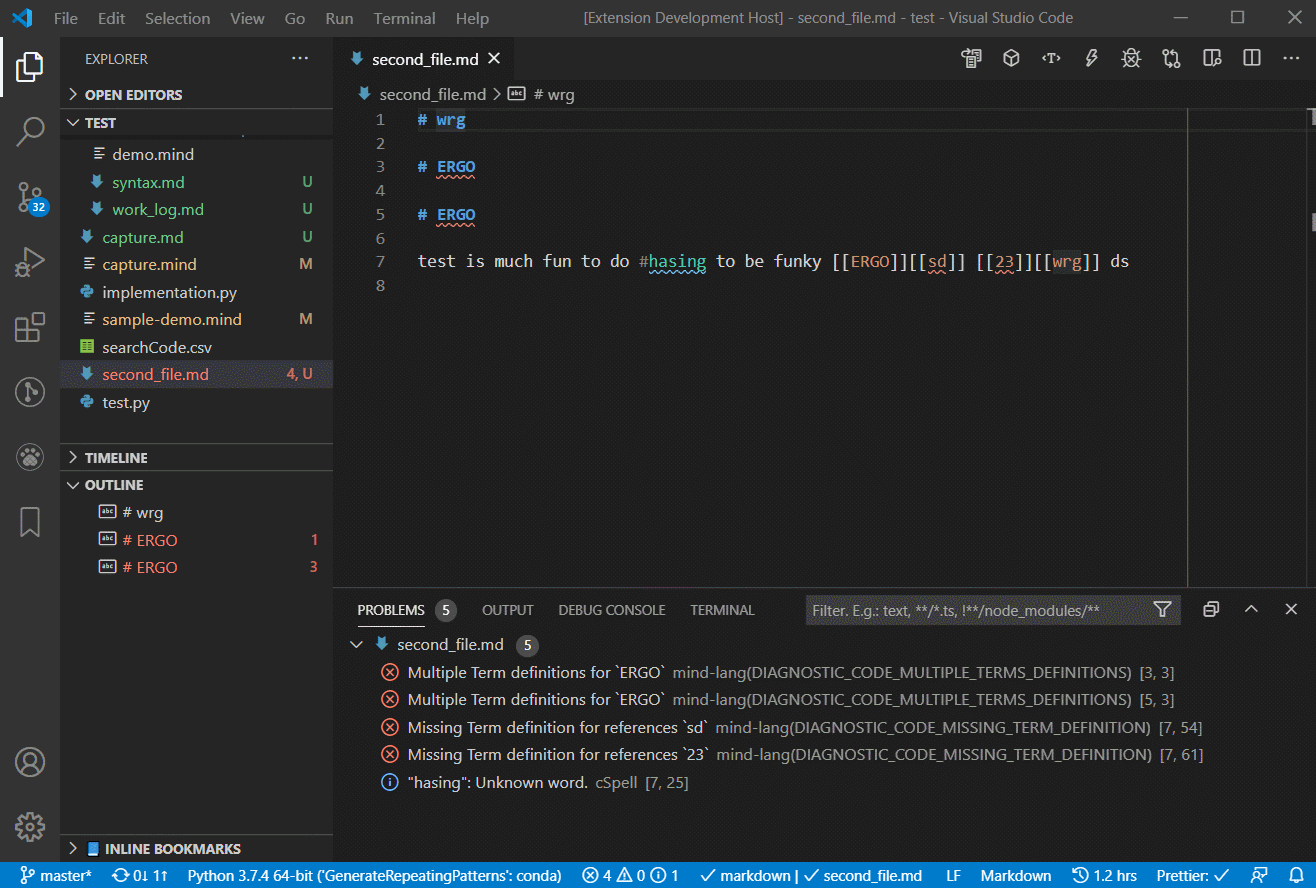Open the Run and Debug view
Viewport: 1316px width, 888px height.
pos(30,262)
